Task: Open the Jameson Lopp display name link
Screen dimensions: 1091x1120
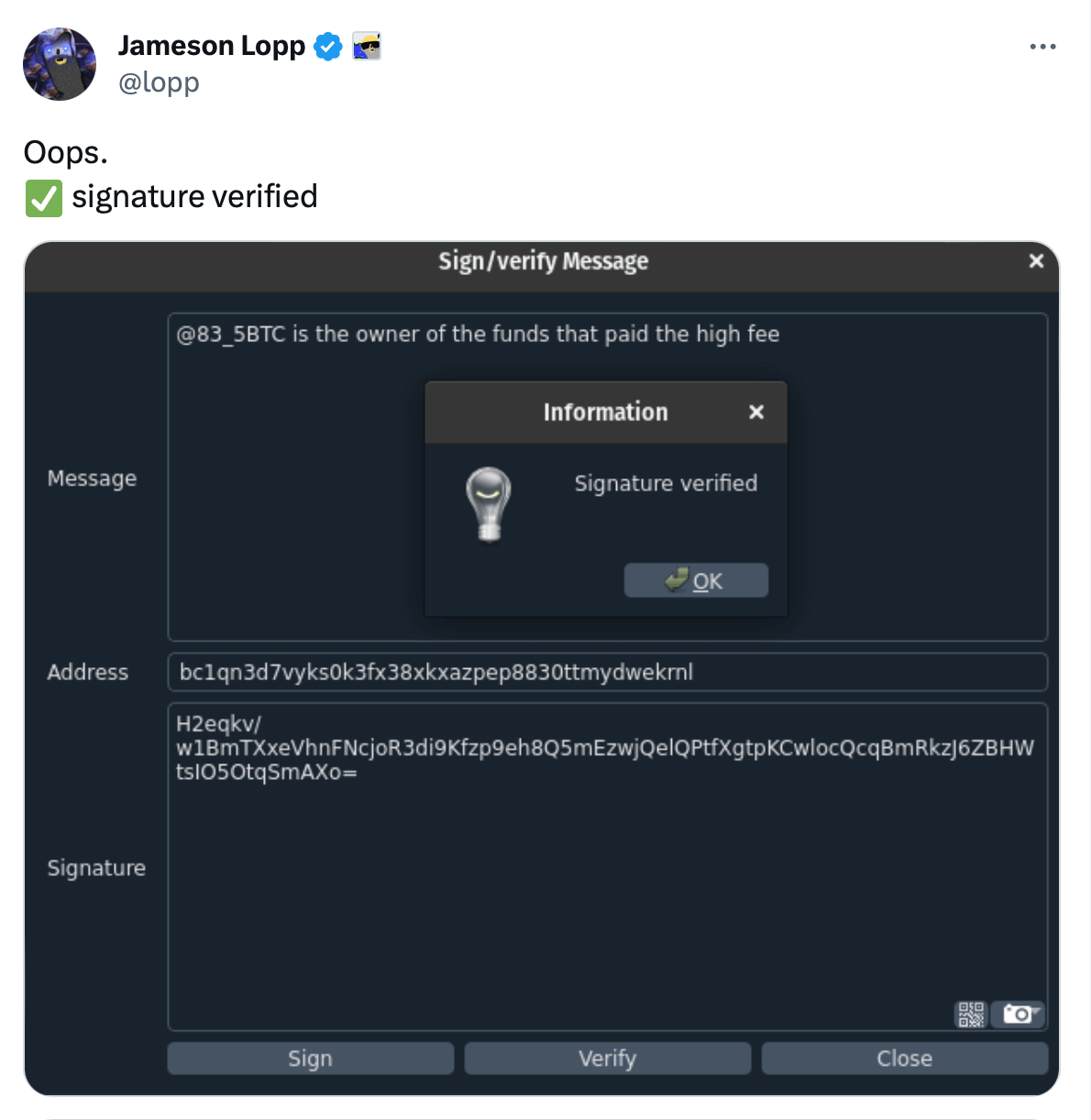Action: 212,46
